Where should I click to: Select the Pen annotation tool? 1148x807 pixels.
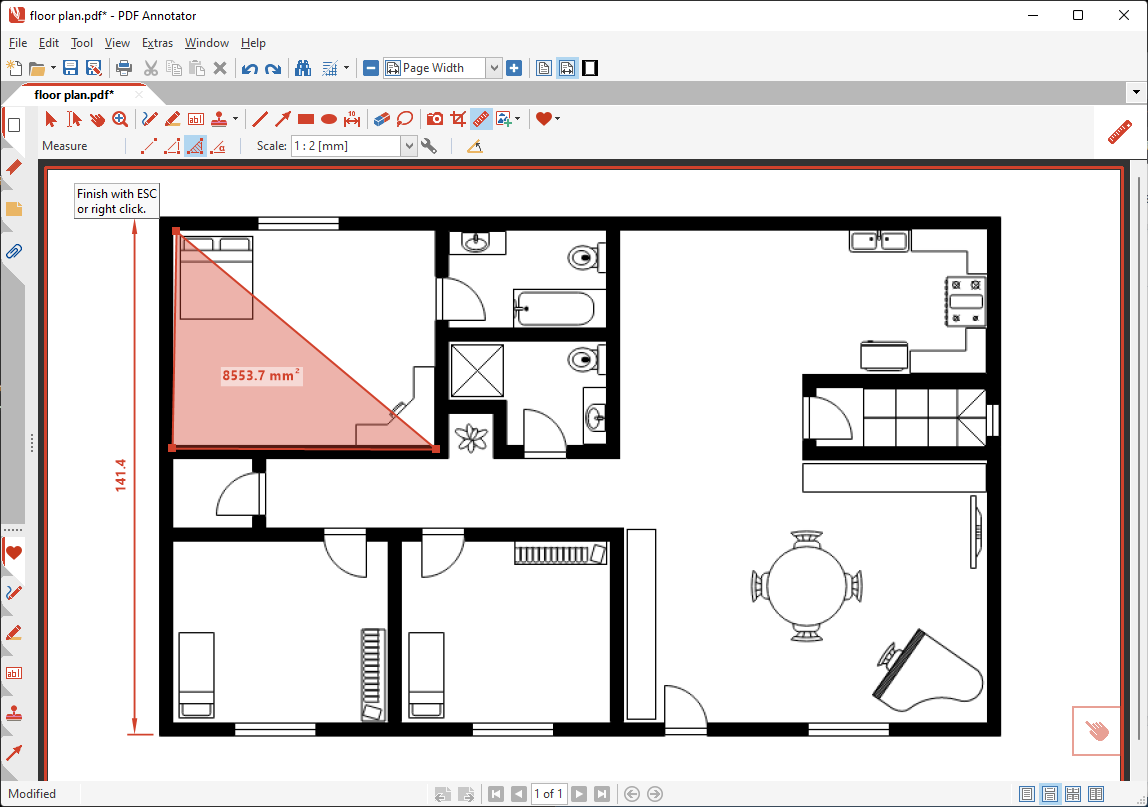[150, 119]
